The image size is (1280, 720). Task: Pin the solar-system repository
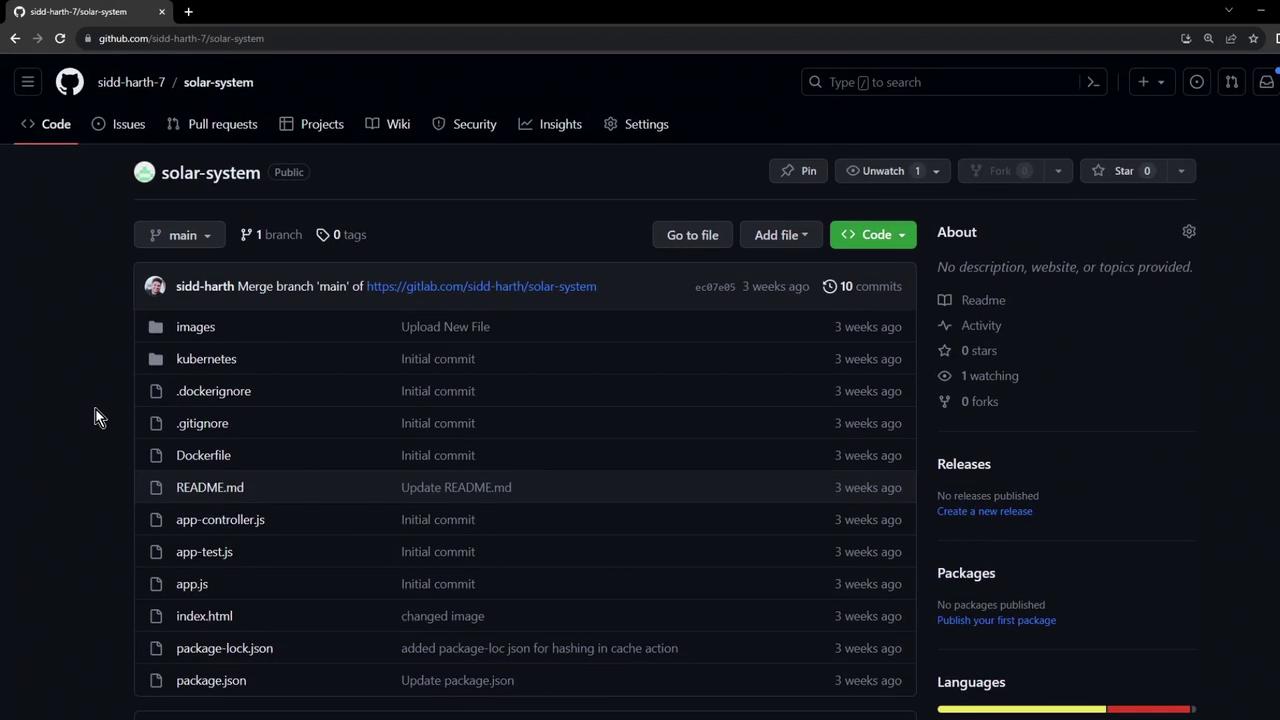[x=798, y=171]
